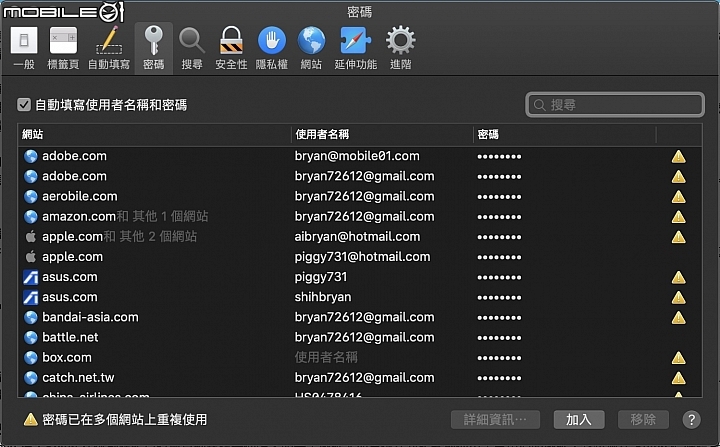Click warning triangle on shihbryan row
Viewport: 720px width, 447px height.
(678, 298)
